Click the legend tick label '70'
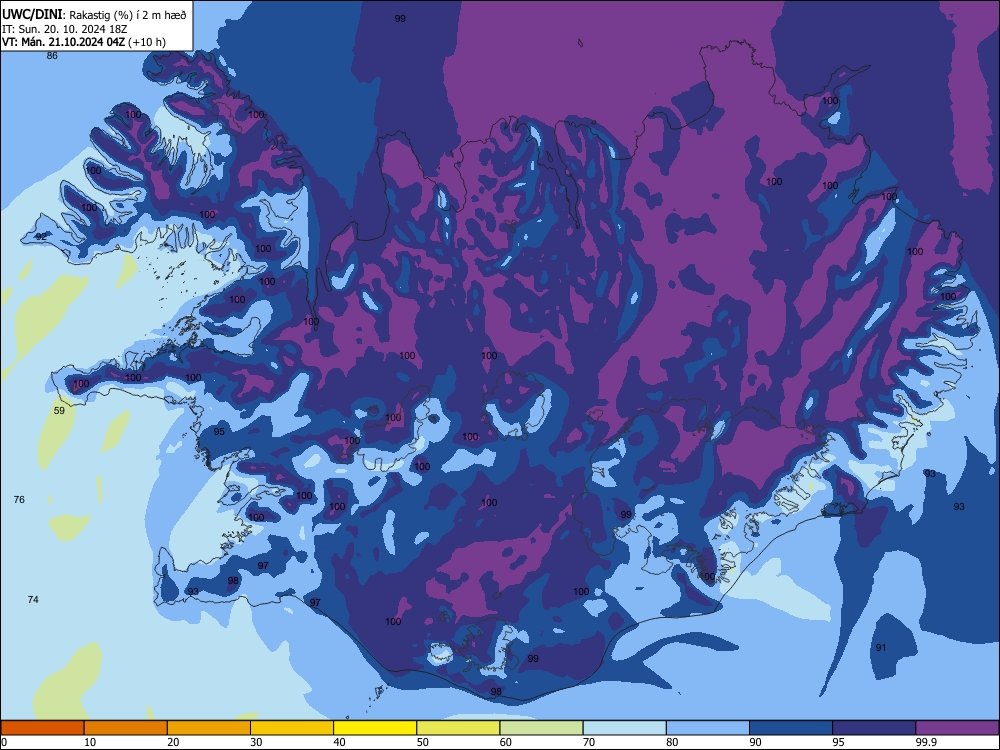This screenshot has width=1000, height=750. 589,742
